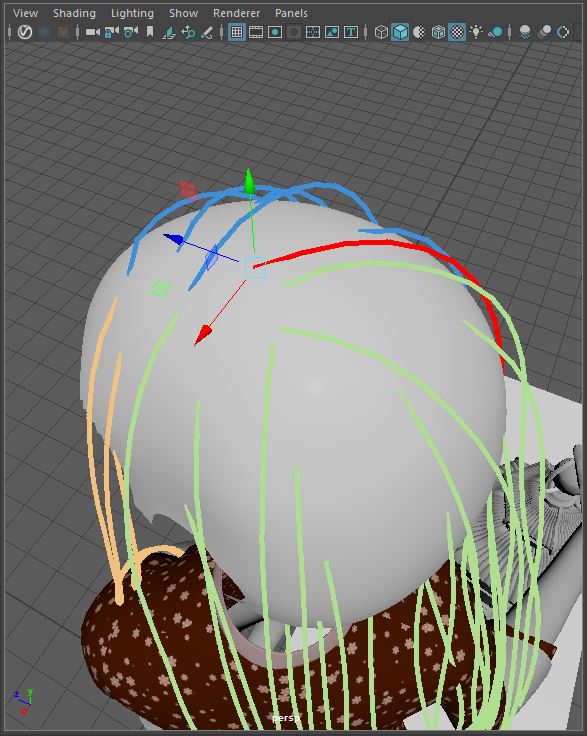Screen dimensions: 587x736
Task: Open the View menu
Action: click(x=25, y=13)
